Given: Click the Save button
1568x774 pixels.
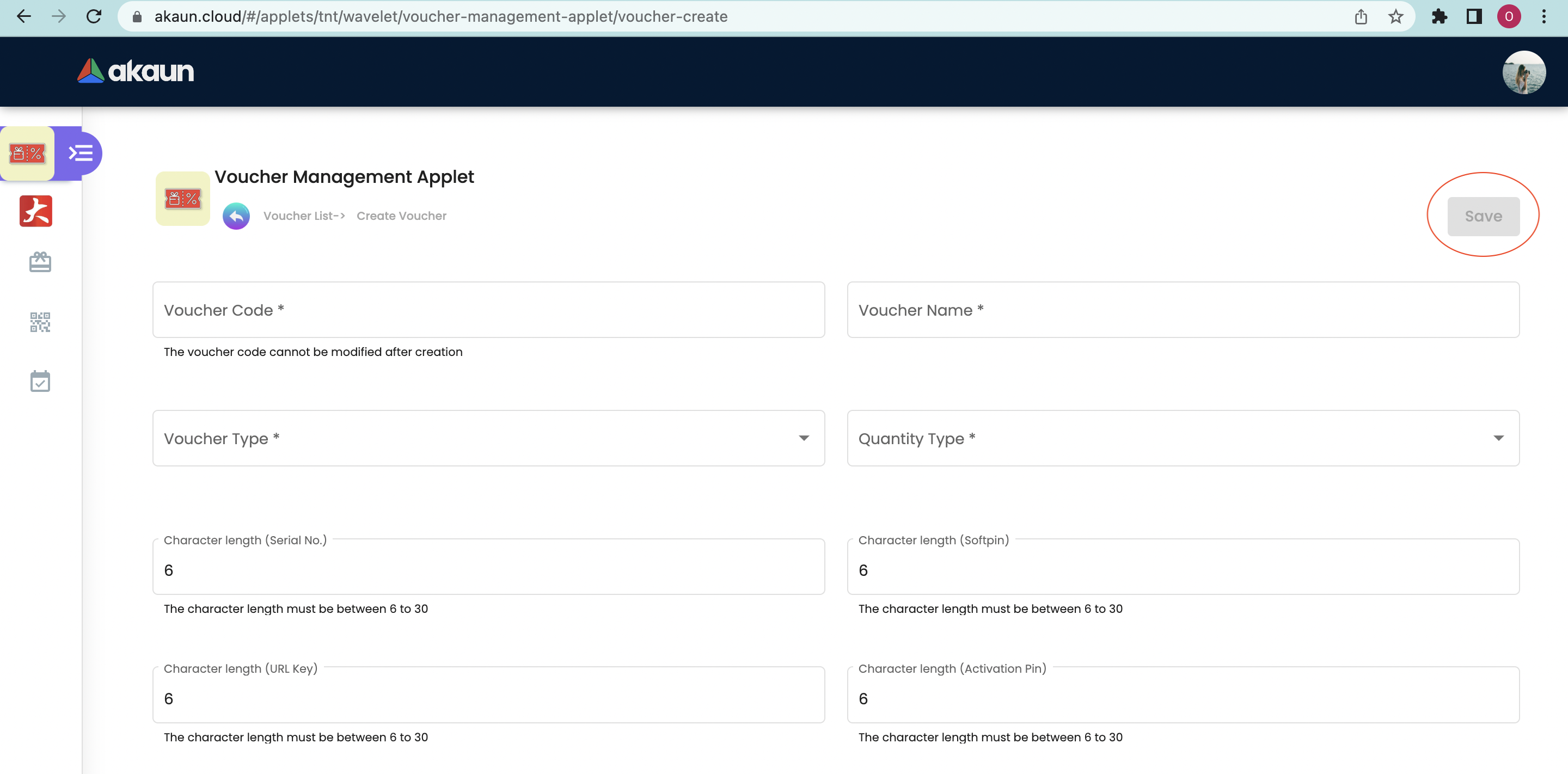Looking at the screenshot, I should (1483, 216).
